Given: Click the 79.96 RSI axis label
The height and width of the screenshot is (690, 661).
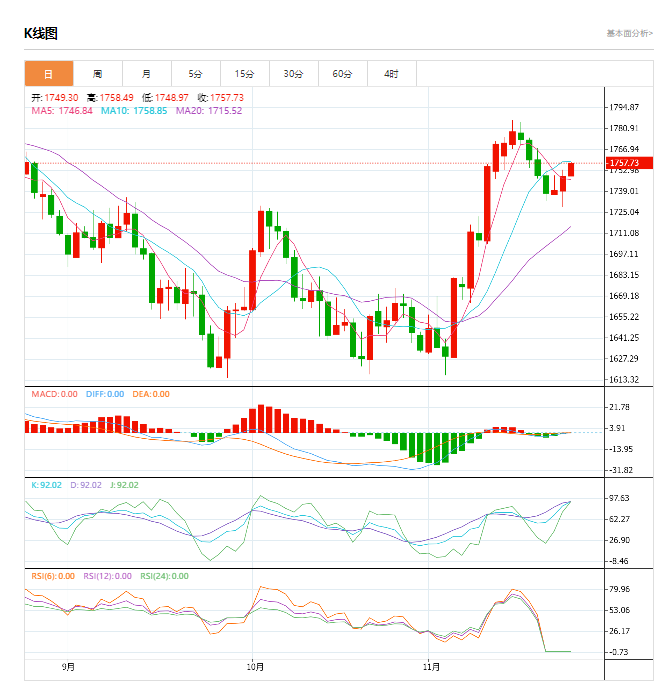Looking at the screenshot, I should point(620,589).
